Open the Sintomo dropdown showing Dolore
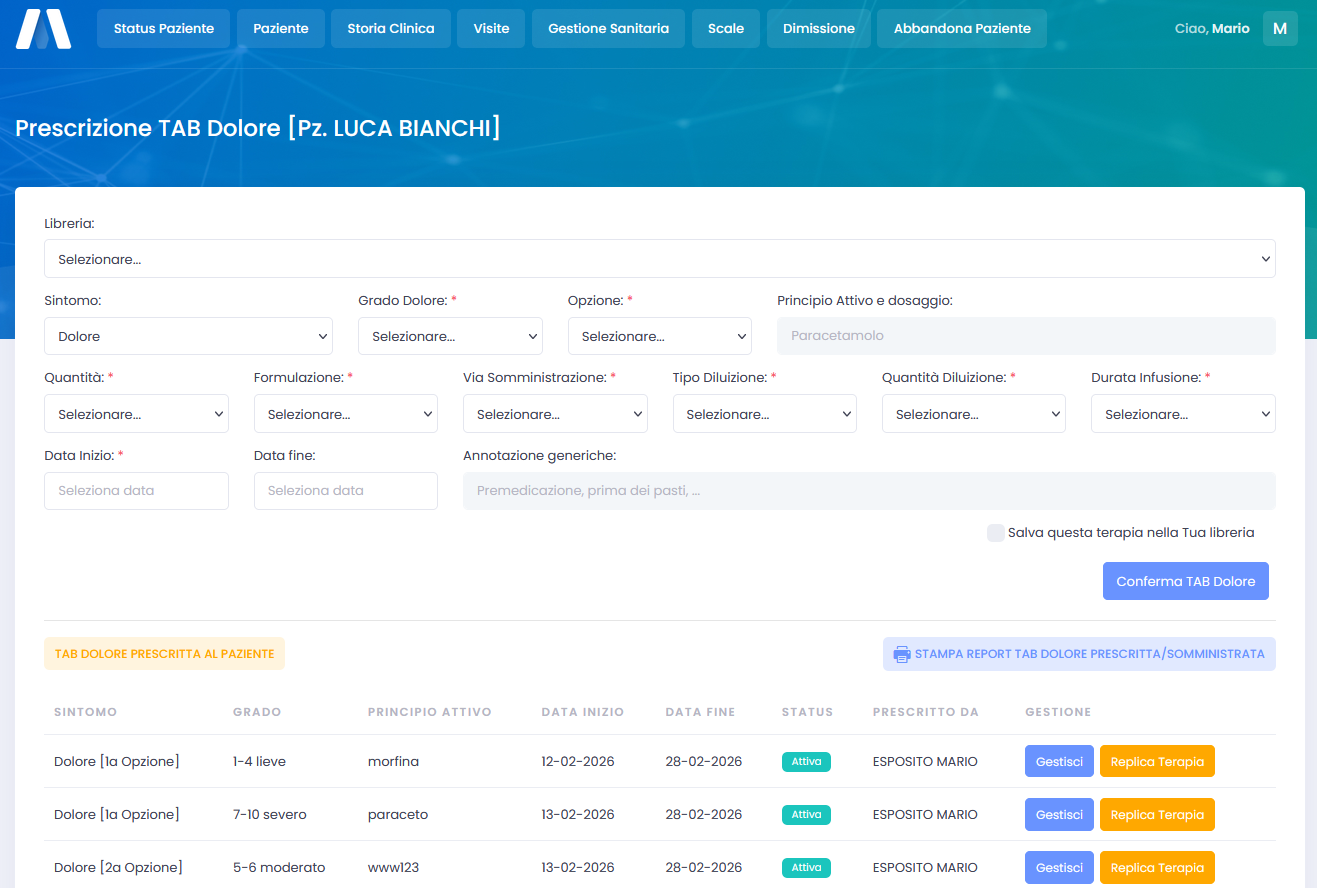This screenshot has width=1317, height=888. pos(188,336)
